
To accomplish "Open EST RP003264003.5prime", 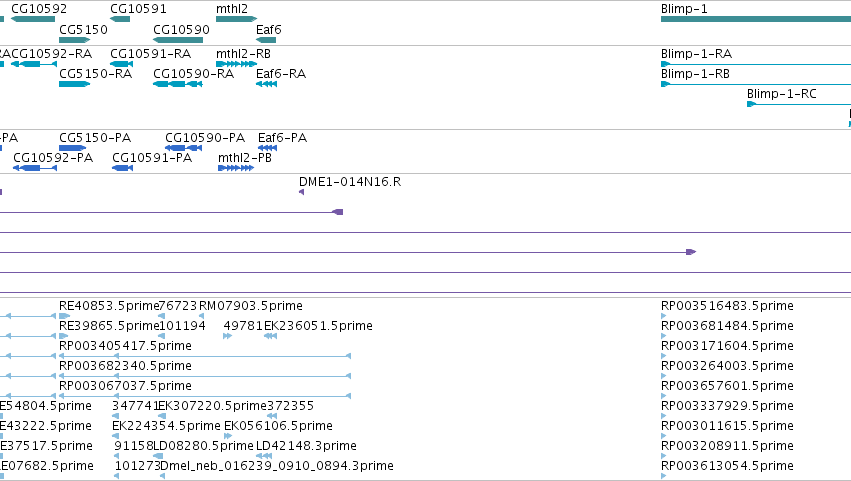I will (x=727, y=366).
